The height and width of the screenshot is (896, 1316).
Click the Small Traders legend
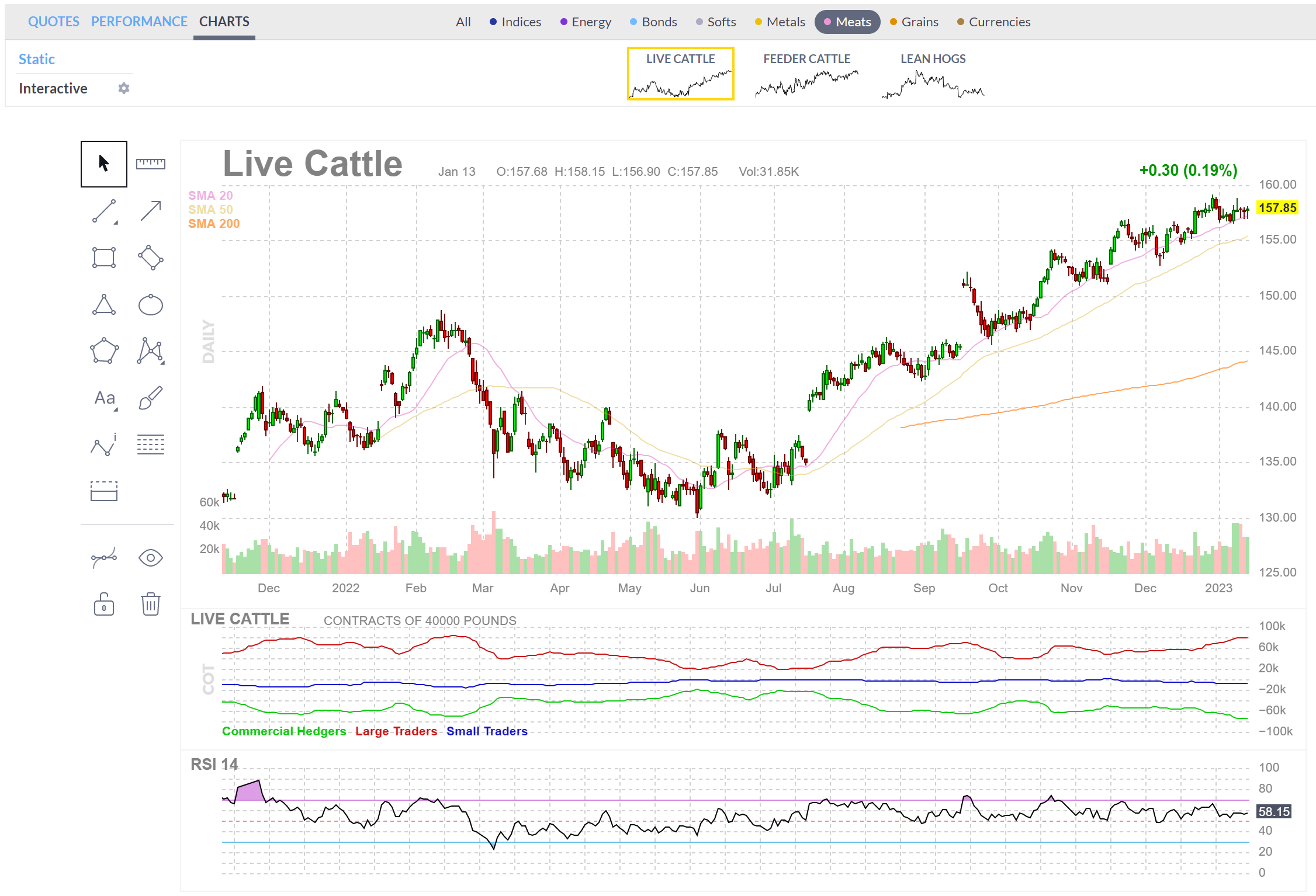[x=487, y=731]
